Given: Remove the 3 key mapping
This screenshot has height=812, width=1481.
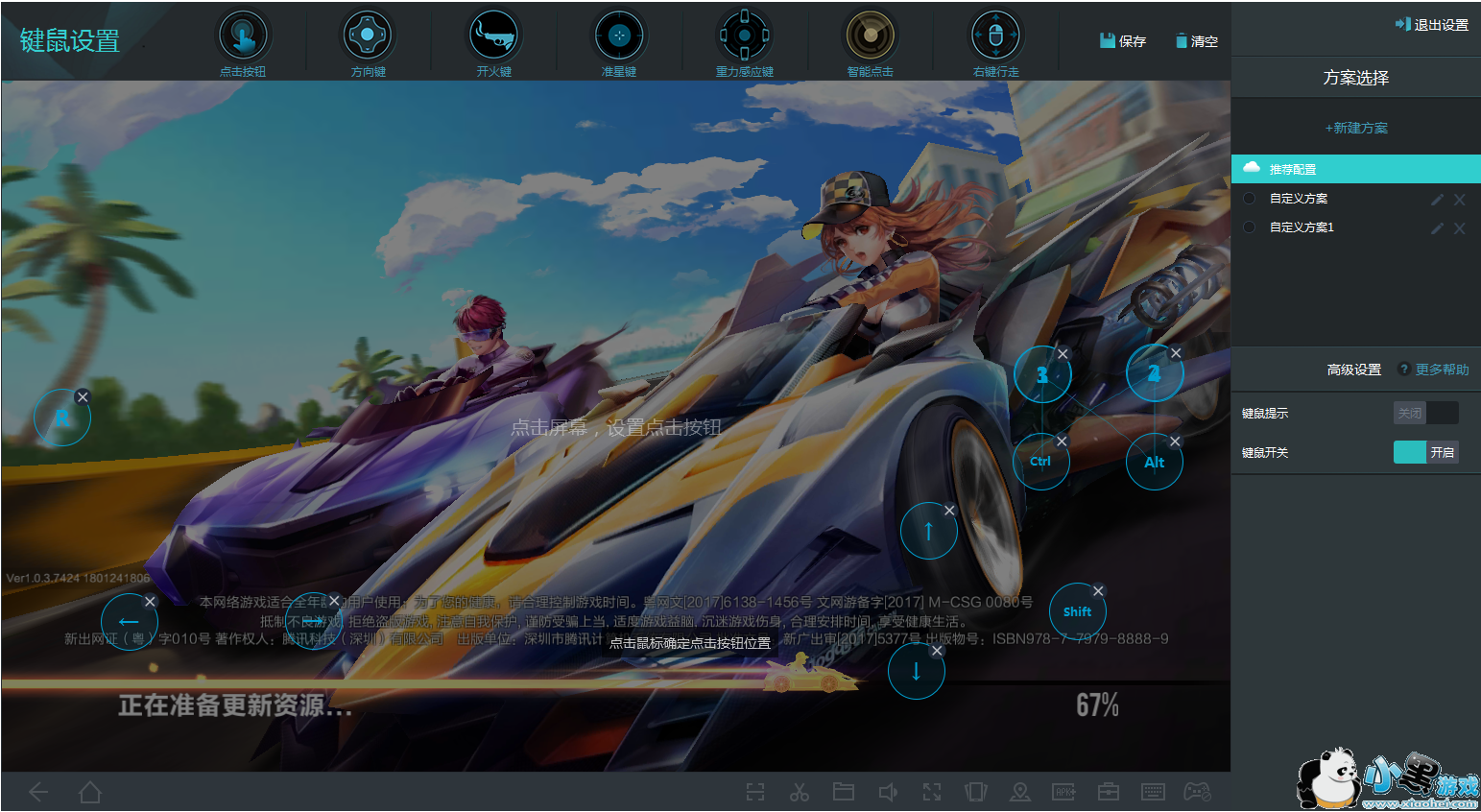Looking at the screenshot, I should pyautogui.click(x=1063, y=353).
